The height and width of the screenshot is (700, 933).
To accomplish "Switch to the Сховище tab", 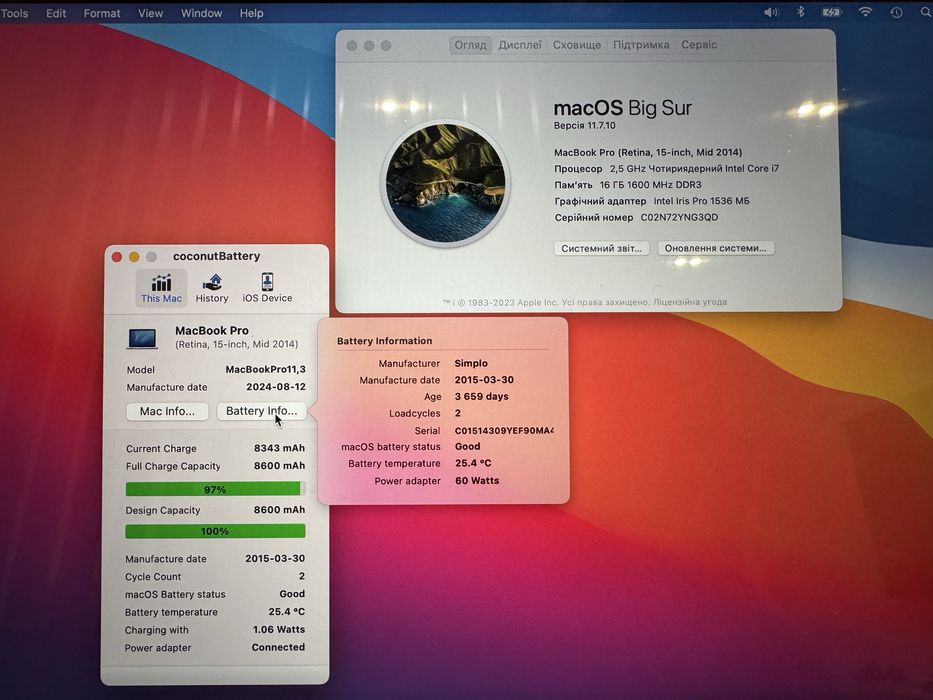I will coord(577,45).
